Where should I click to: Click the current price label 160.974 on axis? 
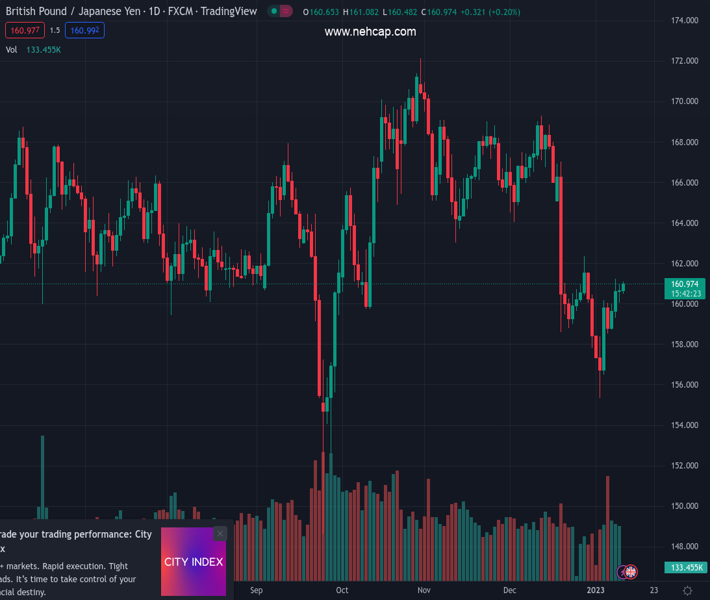coord(684,284)
